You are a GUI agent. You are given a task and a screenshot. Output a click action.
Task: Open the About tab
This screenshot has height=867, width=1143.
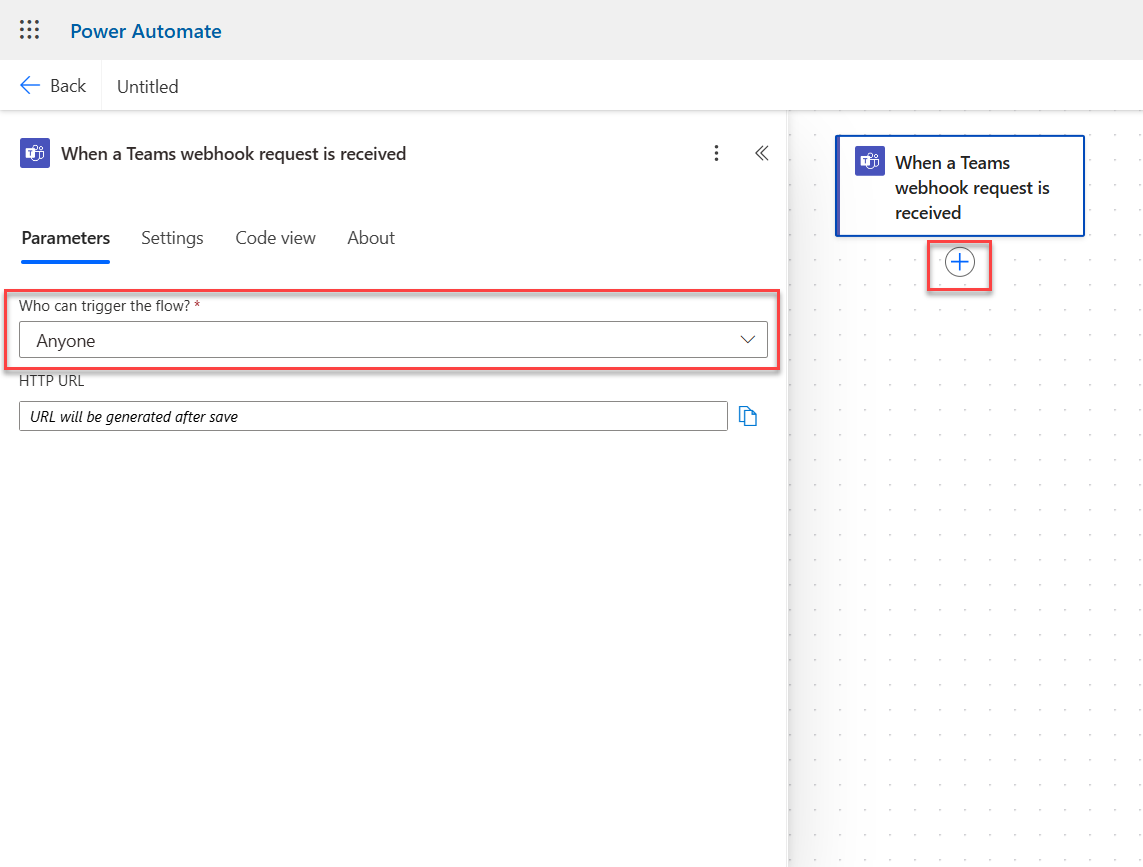[x=371, y=238]
